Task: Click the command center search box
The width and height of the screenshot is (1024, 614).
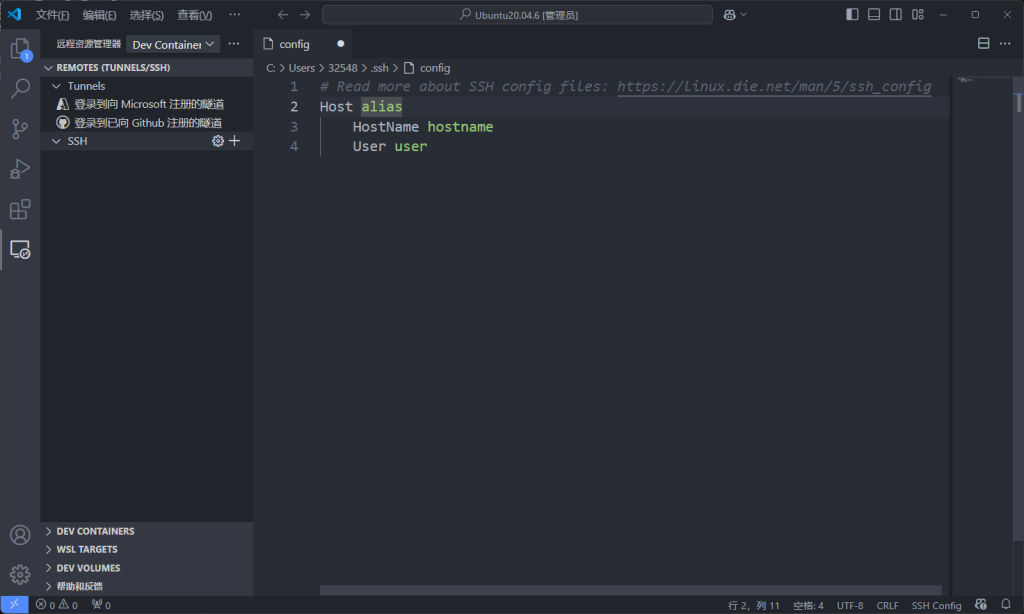Action: 517,15
